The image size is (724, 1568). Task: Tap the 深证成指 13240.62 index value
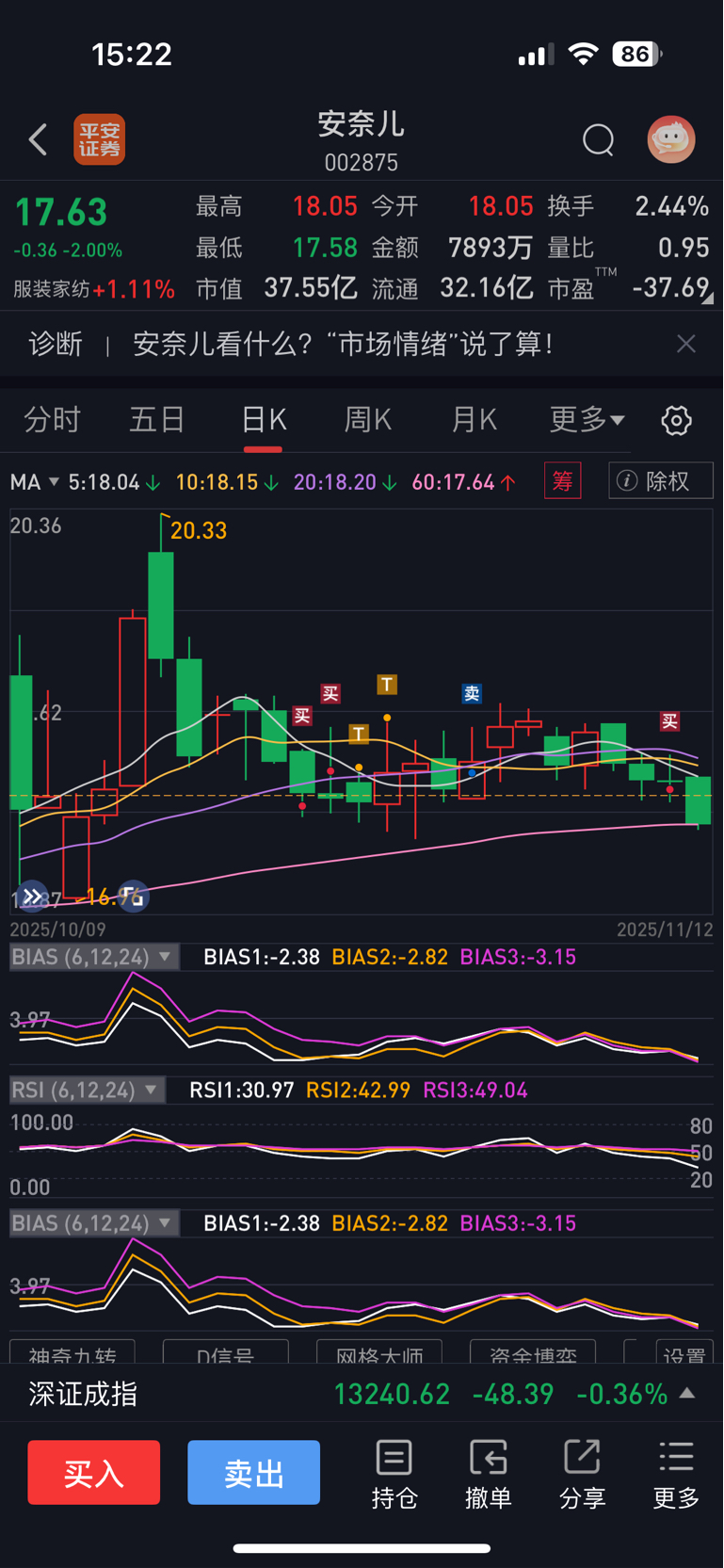tap(392, 1394)
